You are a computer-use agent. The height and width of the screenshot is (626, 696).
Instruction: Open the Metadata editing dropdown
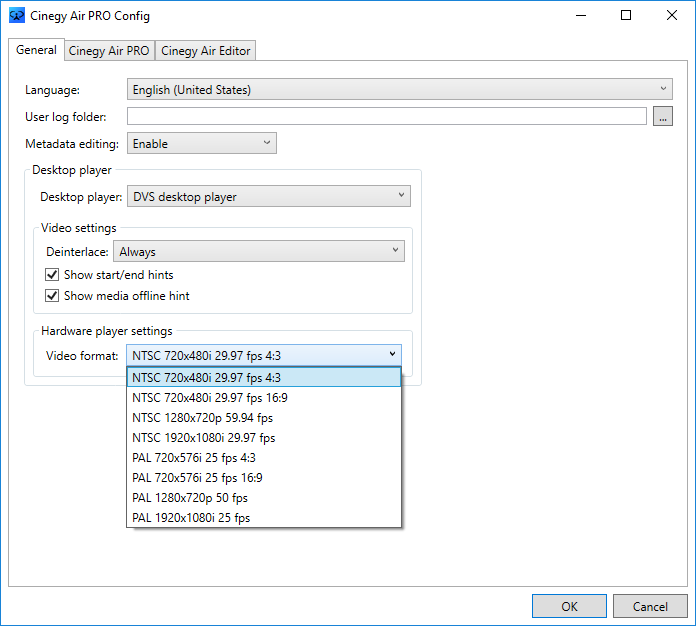click(202, 143)
